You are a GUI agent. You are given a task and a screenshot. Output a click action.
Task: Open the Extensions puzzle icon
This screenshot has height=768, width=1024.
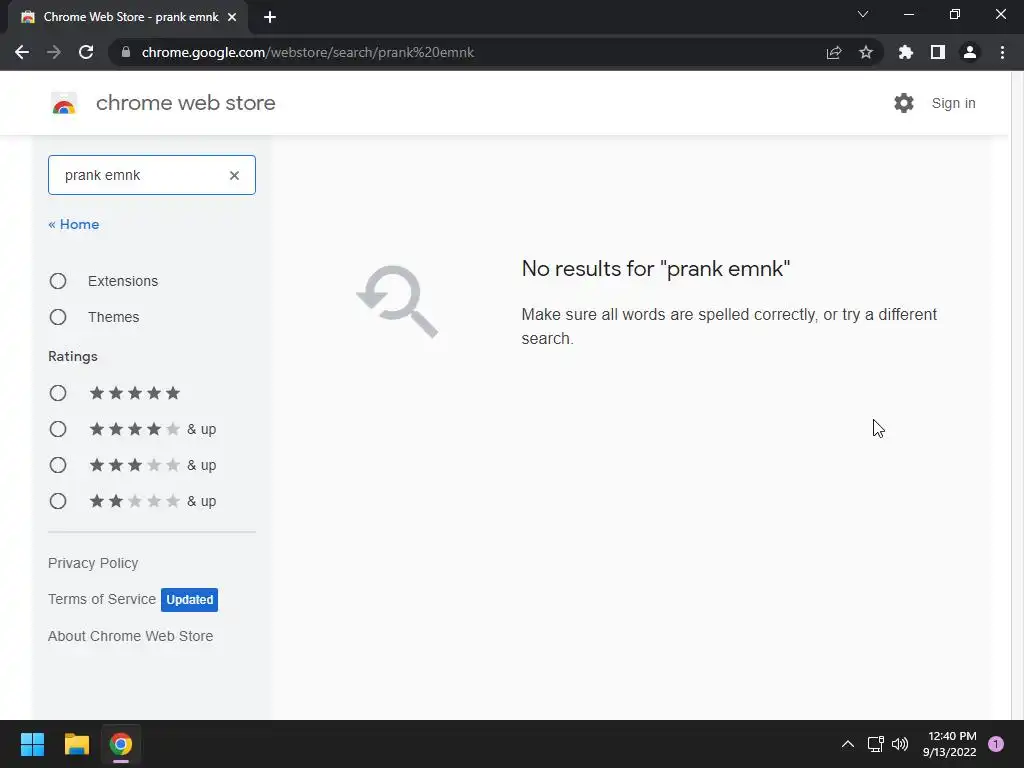coord(906,52)
